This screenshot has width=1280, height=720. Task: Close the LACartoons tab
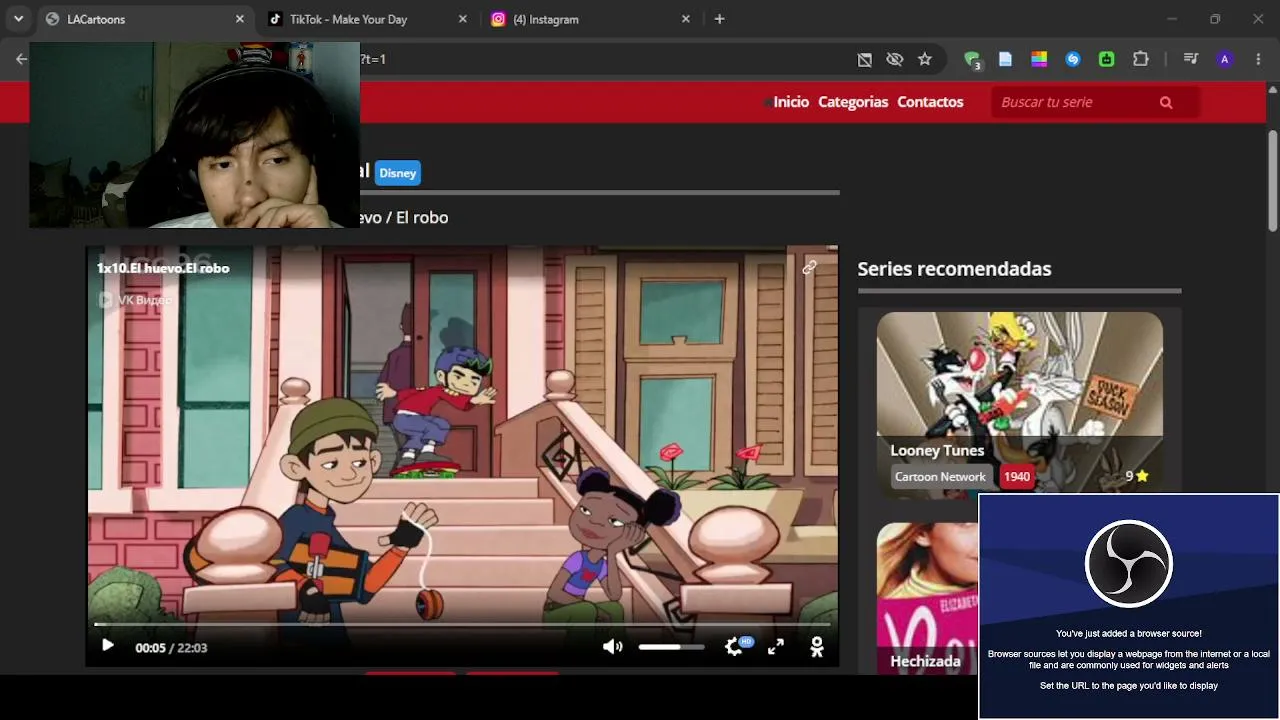pos(240,19)
